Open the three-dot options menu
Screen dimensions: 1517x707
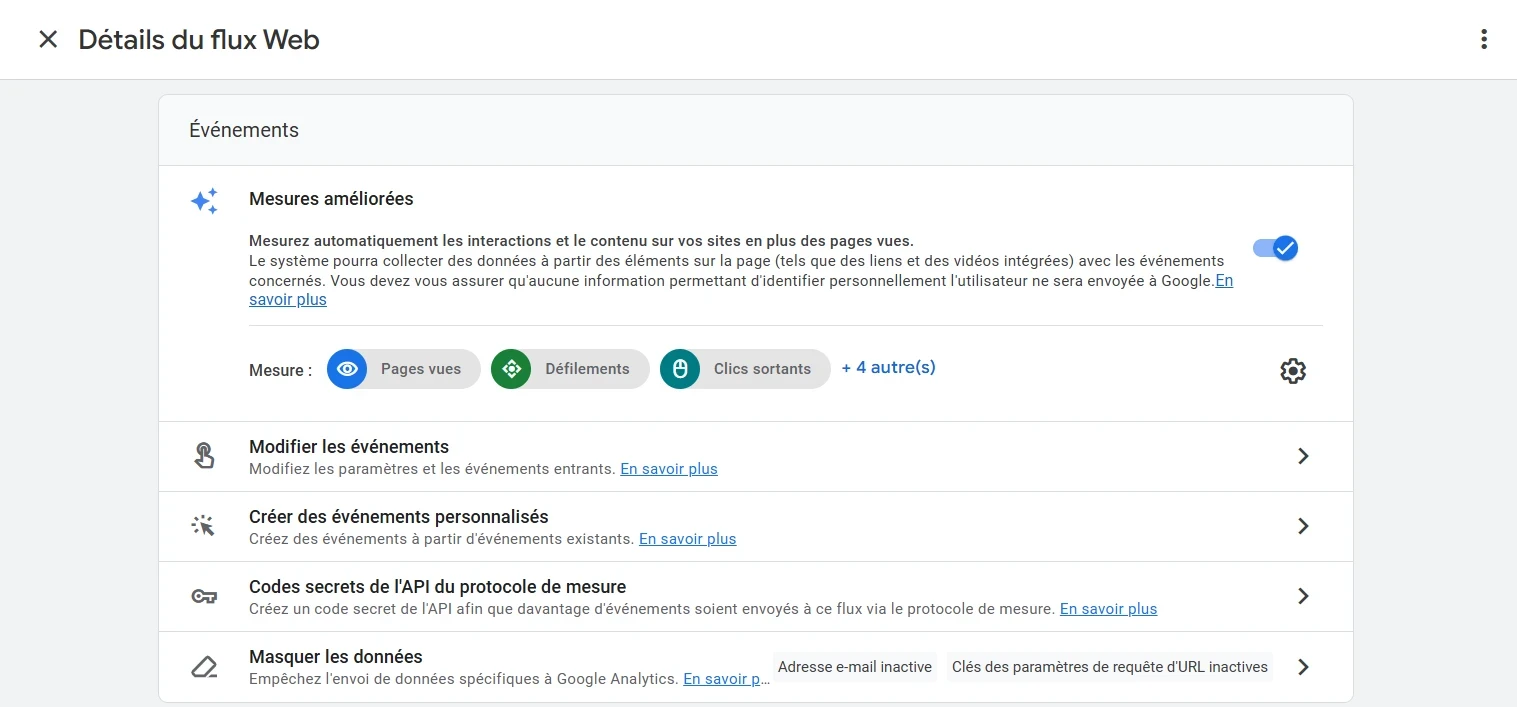point(1484,38)
